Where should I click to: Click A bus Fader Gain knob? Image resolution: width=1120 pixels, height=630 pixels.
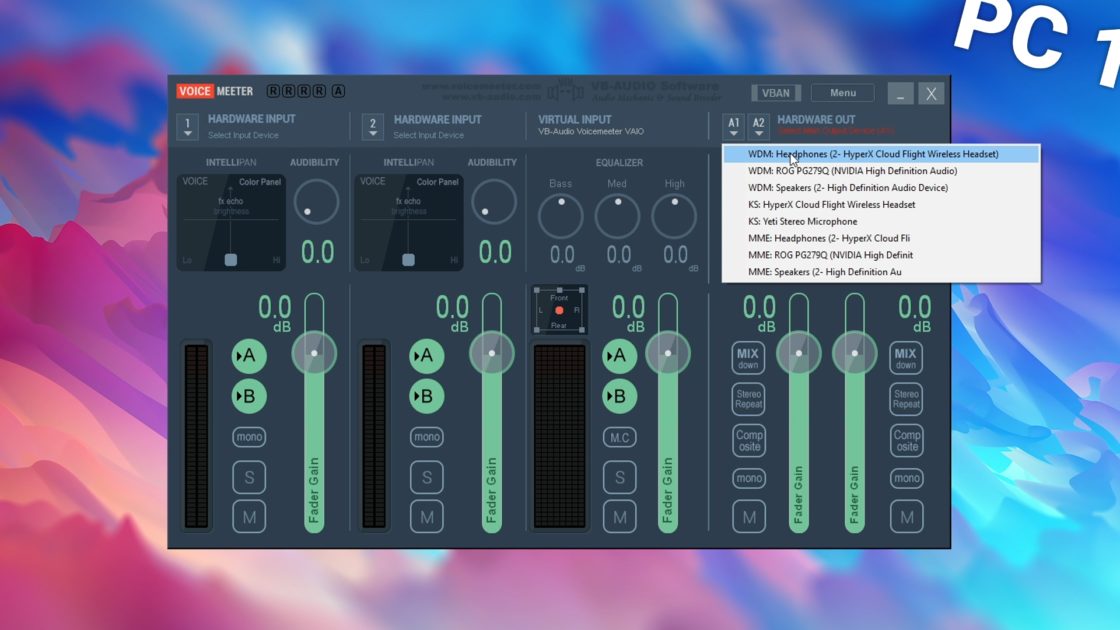click(x=799, y=353)
